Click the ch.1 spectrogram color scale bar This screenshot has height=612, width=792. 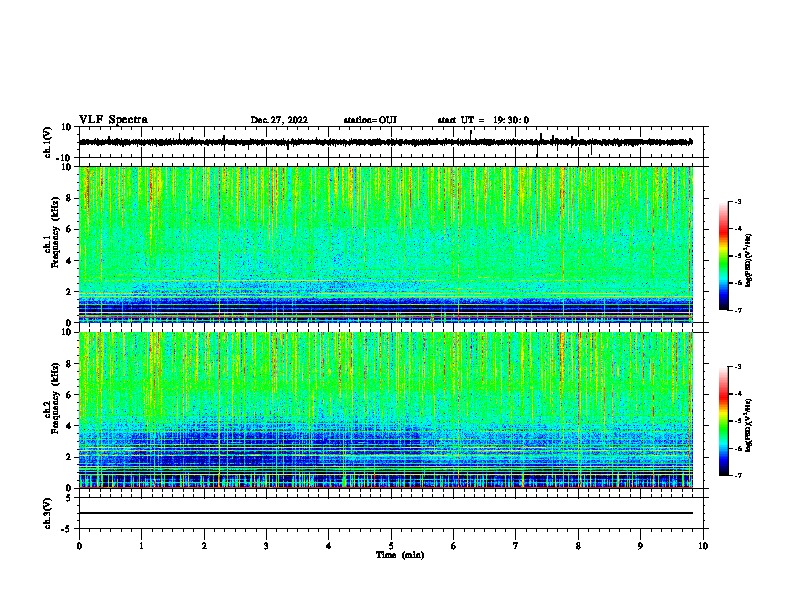coord(724,256)
